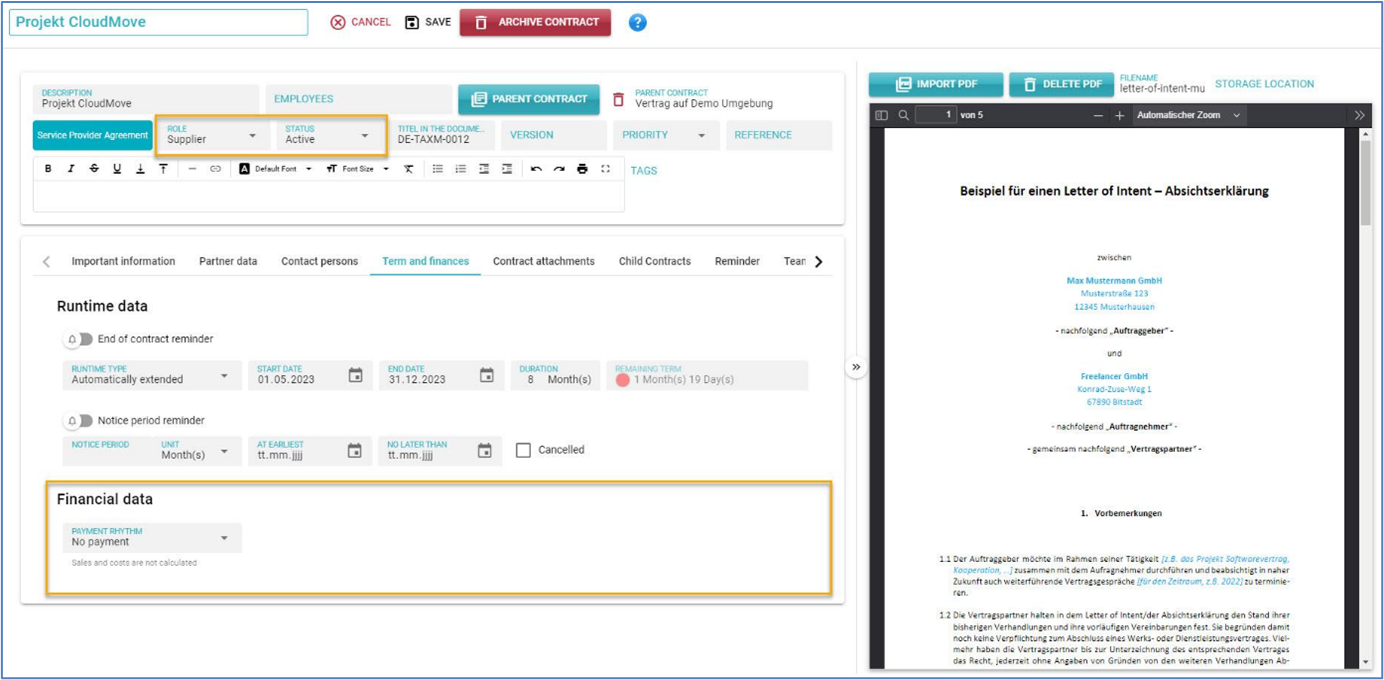Screen dimensions: 1384x680
Task: Click the print icon in the editor toolbar
Action: [582, 169]
